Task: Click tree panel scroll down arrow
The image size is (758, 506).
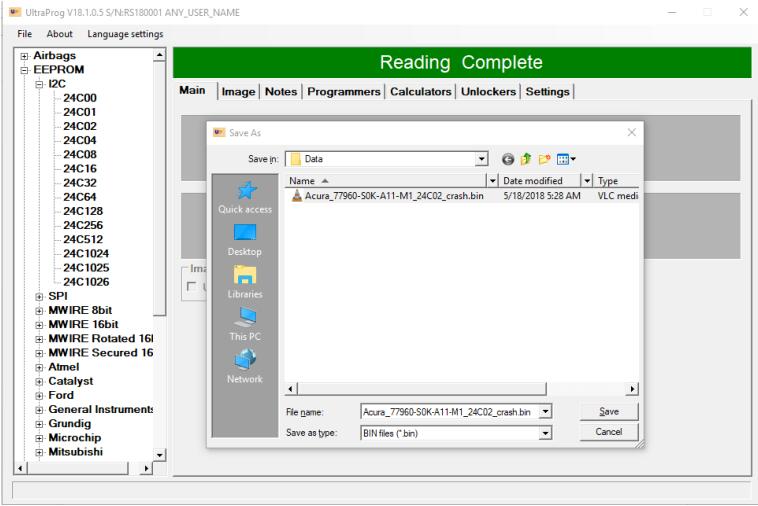Action: [x=160, y=455]
